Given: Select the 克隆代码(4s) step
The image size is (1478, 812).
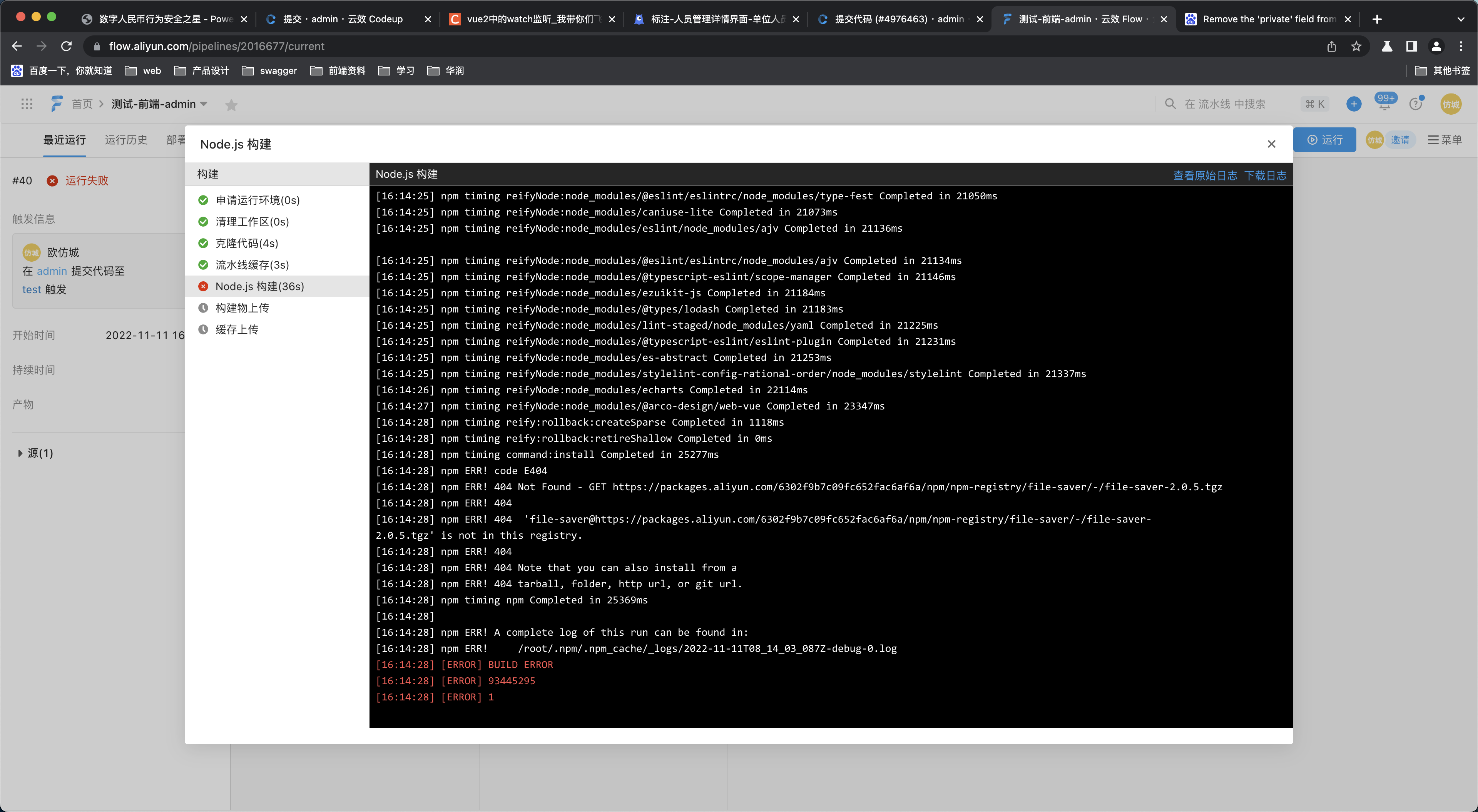Looking at the screenshot, I should pyautogui.click(x=277, y=243).
